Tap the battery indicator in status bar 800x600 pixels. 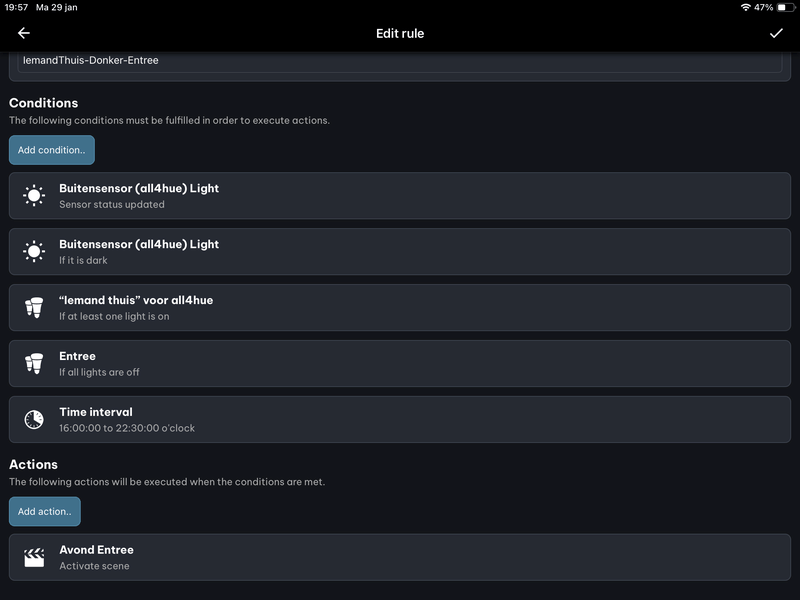coord(782,7)
